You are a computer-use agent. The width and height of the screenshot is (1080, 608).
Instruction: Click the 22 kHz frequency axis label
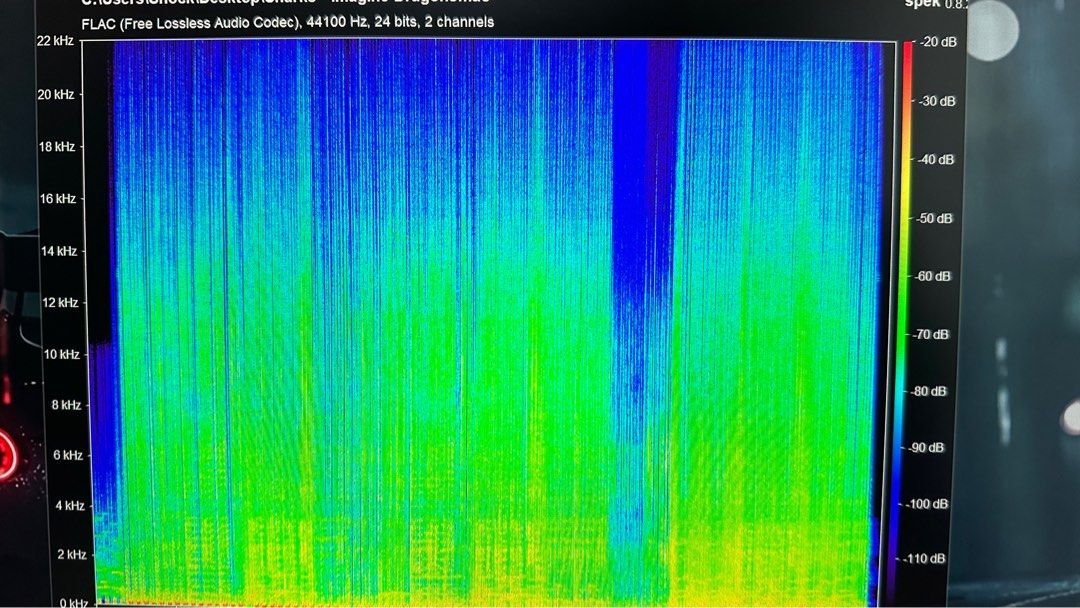54,41
